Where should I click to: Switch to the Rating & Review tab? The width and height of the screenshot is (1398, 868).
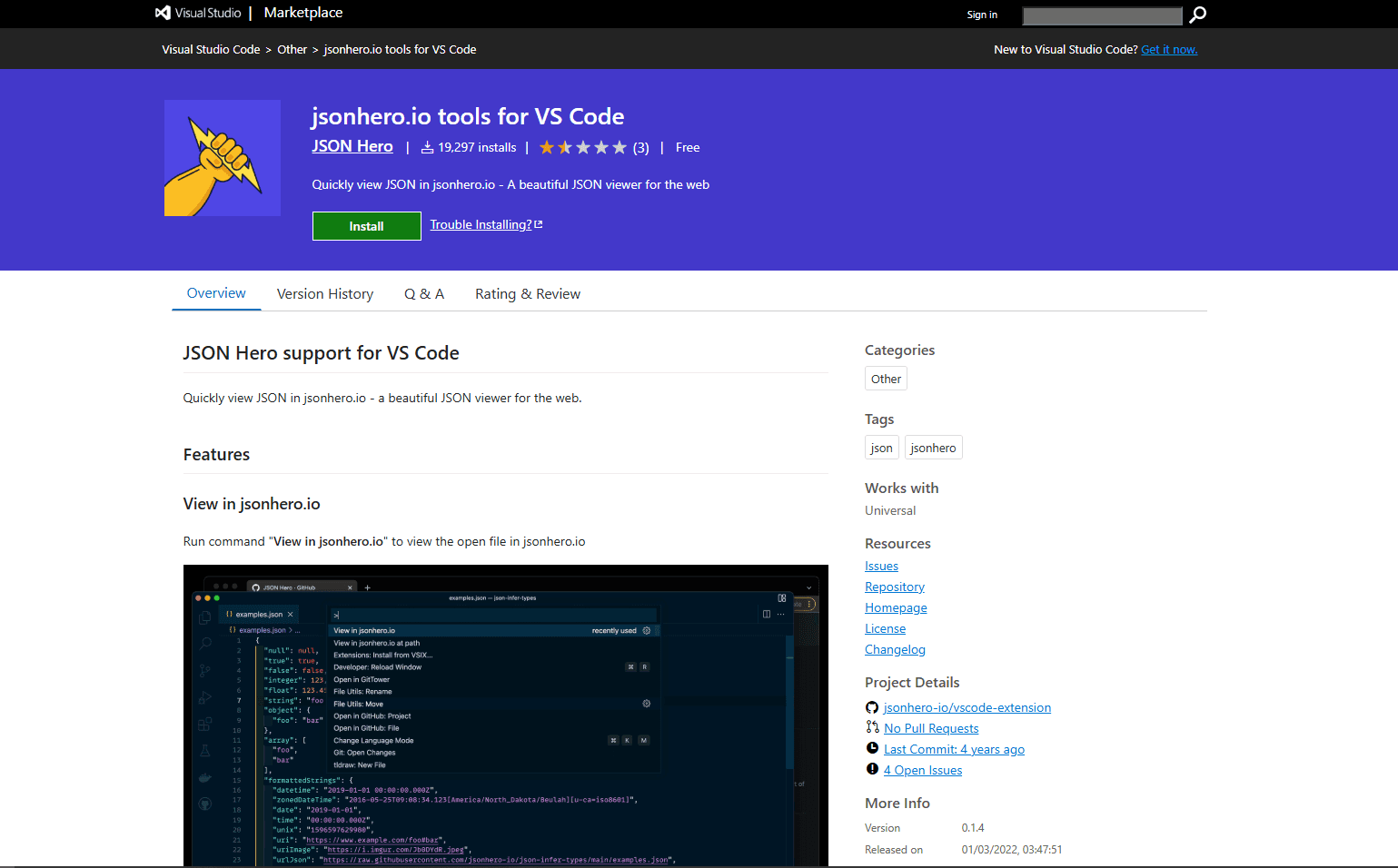pyautogui.click(x=527, y=293)
